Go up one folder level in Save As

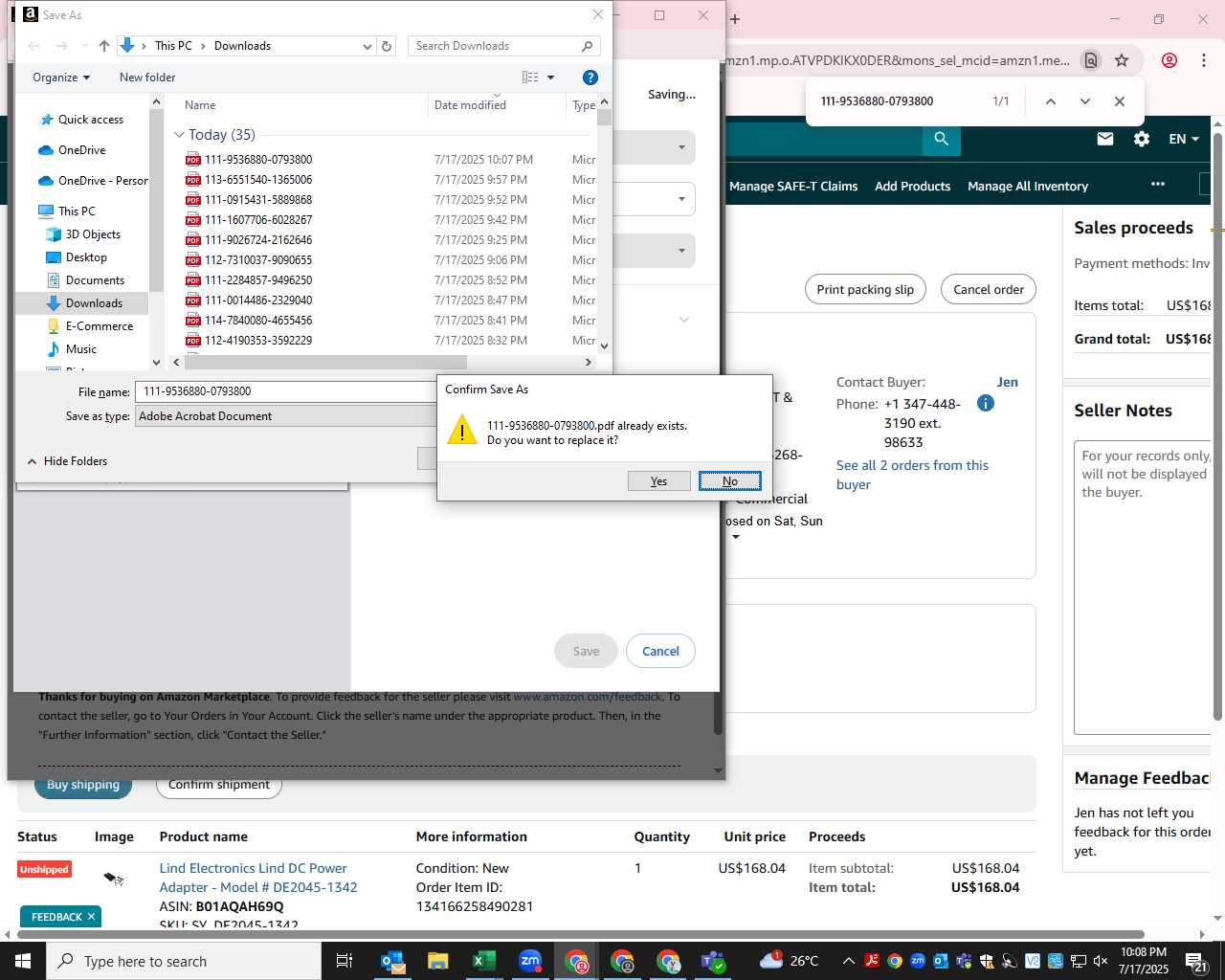click(103, 46)
